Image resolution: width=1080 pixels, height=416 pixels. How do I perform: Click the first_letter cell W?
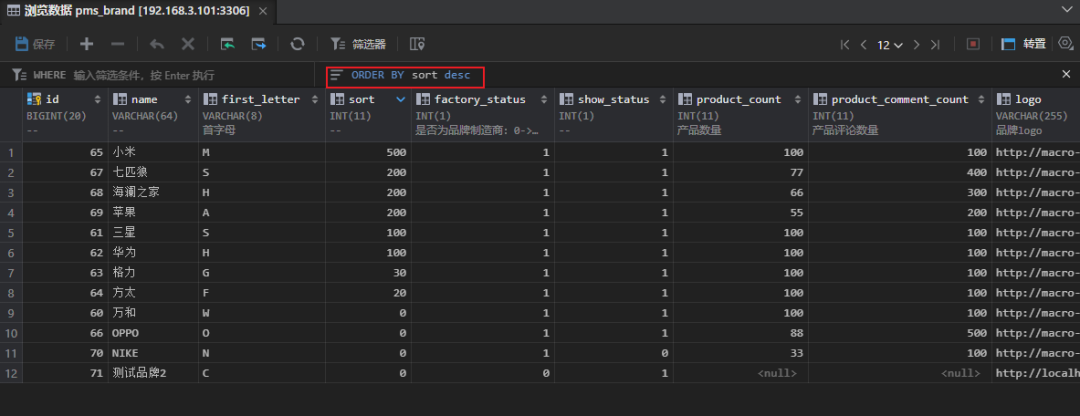pyautogui.click(x=262, y=313)
